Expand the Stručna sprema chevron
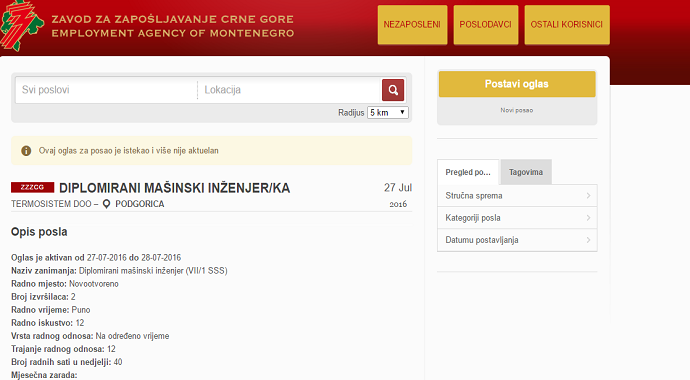The width and height of the screenshot is (690, 380). (x=588, y=196)
